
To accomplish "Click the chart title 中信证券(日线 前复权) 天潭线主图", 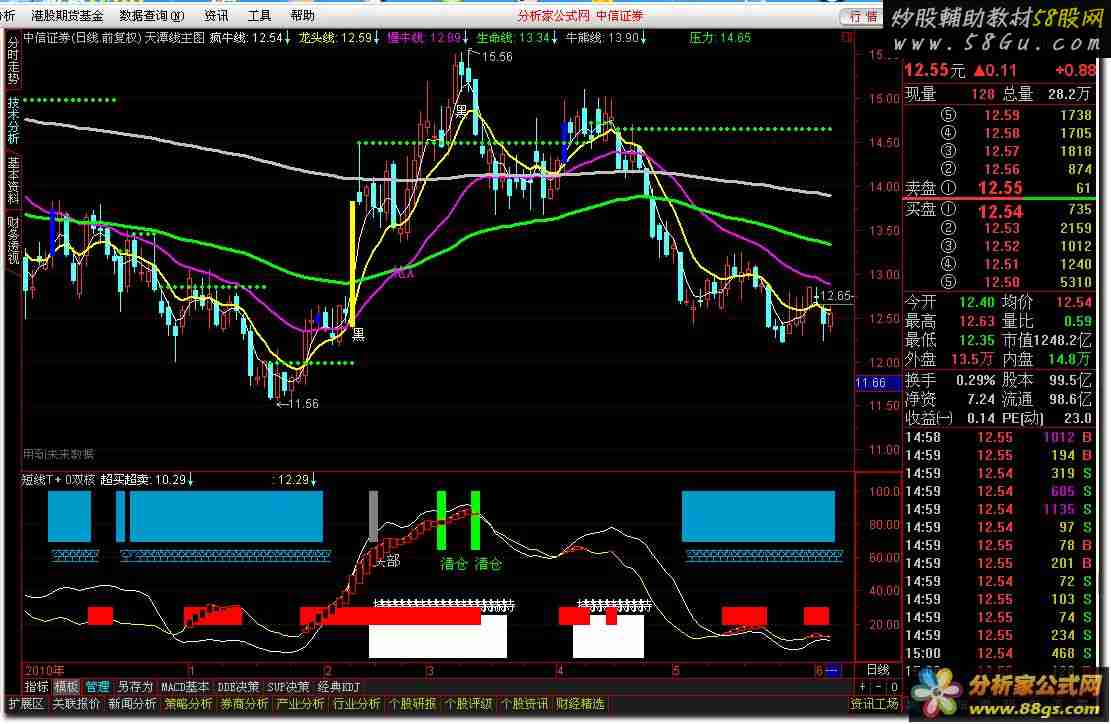I will tap(114, 38).
